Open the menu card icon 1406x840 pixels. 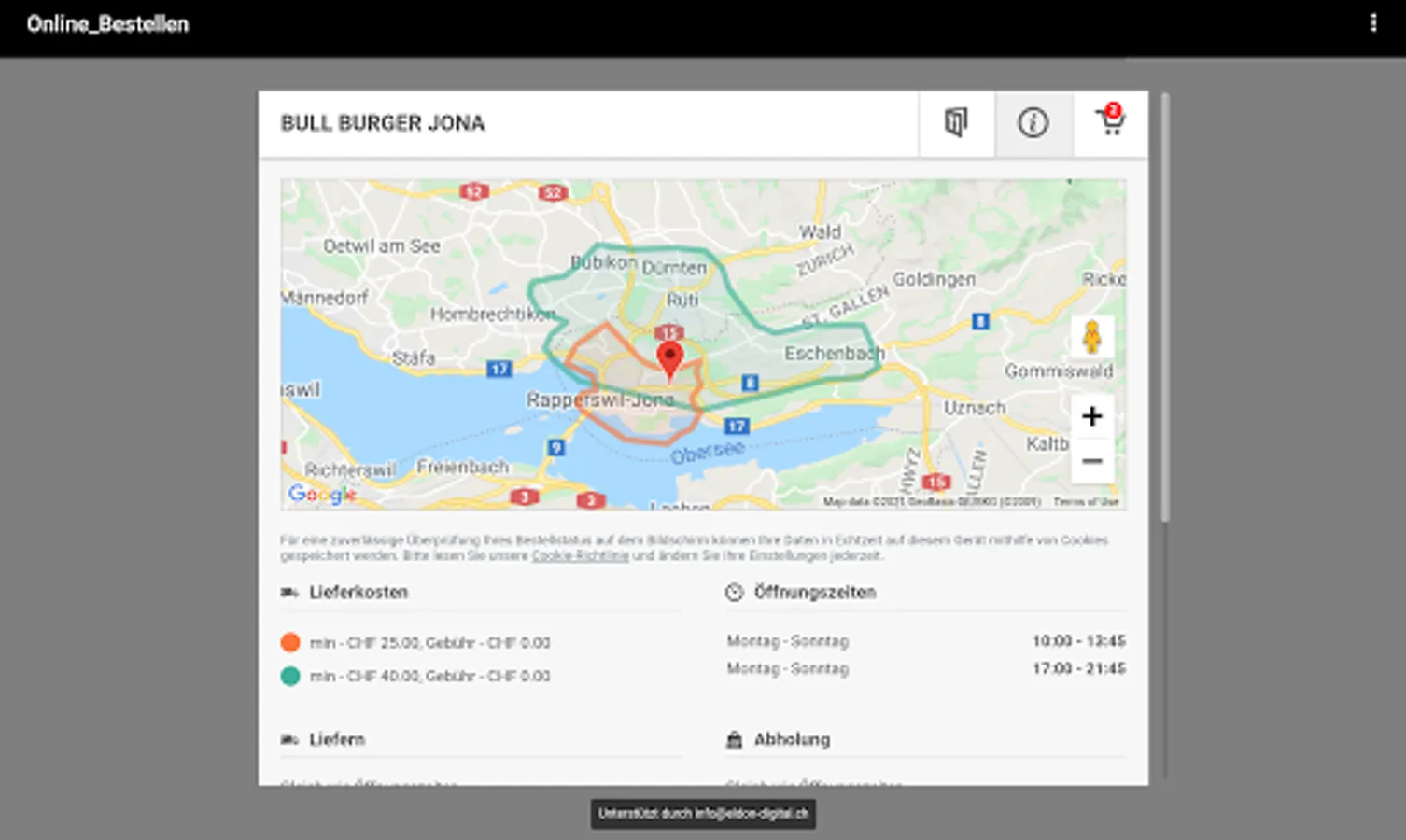pos(956,122)
